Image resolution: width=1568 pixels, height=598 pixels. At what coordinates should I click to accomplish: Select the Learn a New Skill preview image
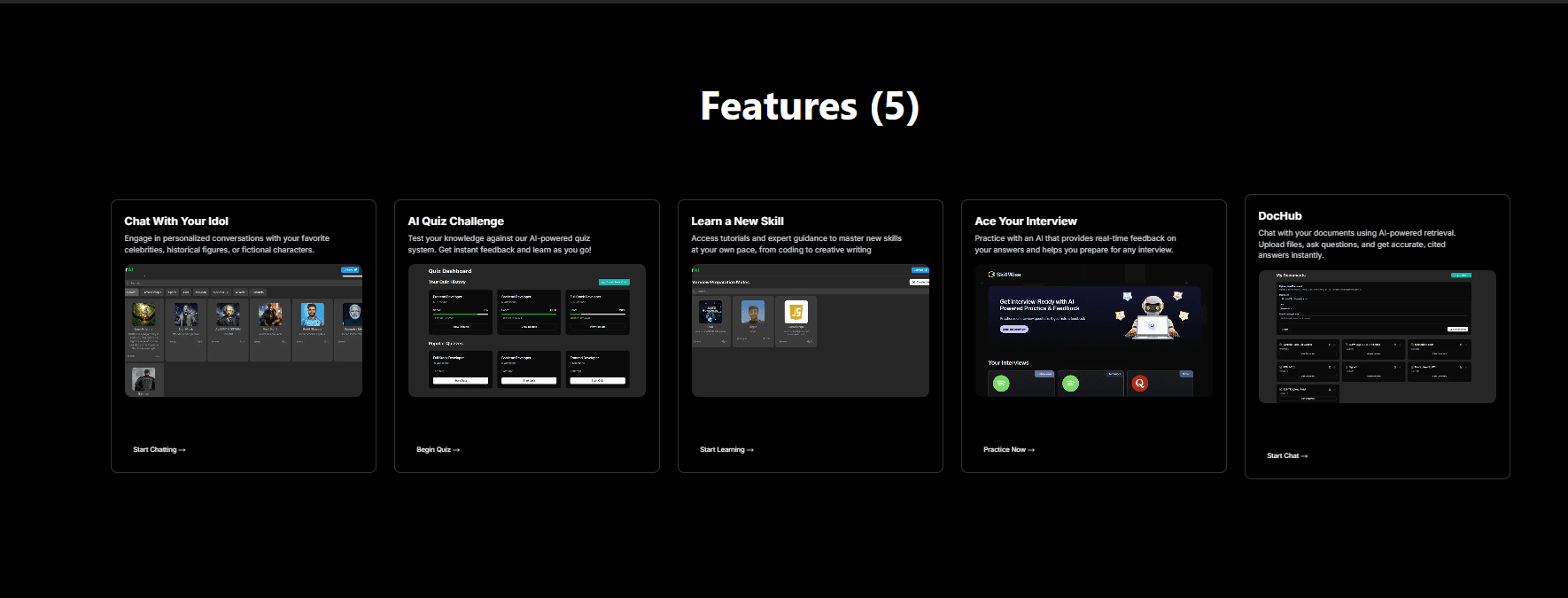811,330
